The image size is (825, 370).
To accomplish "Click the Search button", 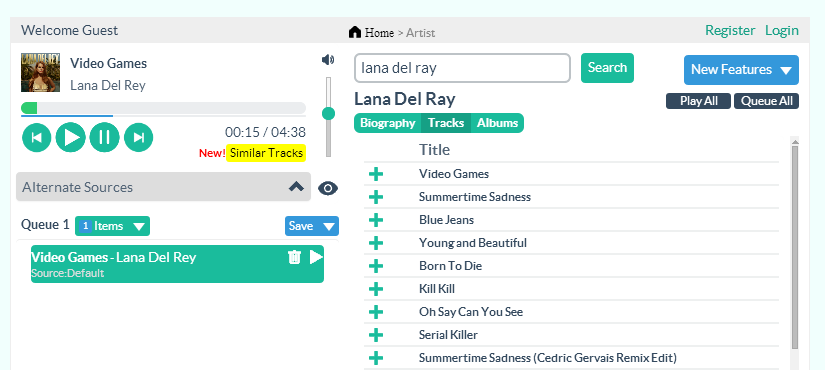I will coord(607,68).
